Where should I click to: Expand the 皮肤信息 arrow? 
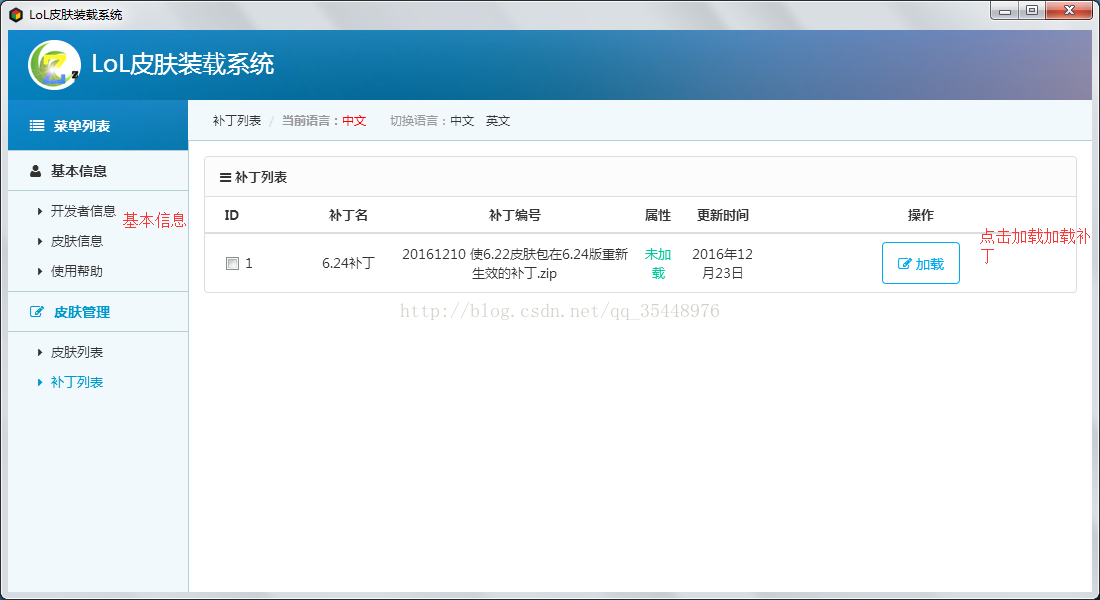(40, 241)
